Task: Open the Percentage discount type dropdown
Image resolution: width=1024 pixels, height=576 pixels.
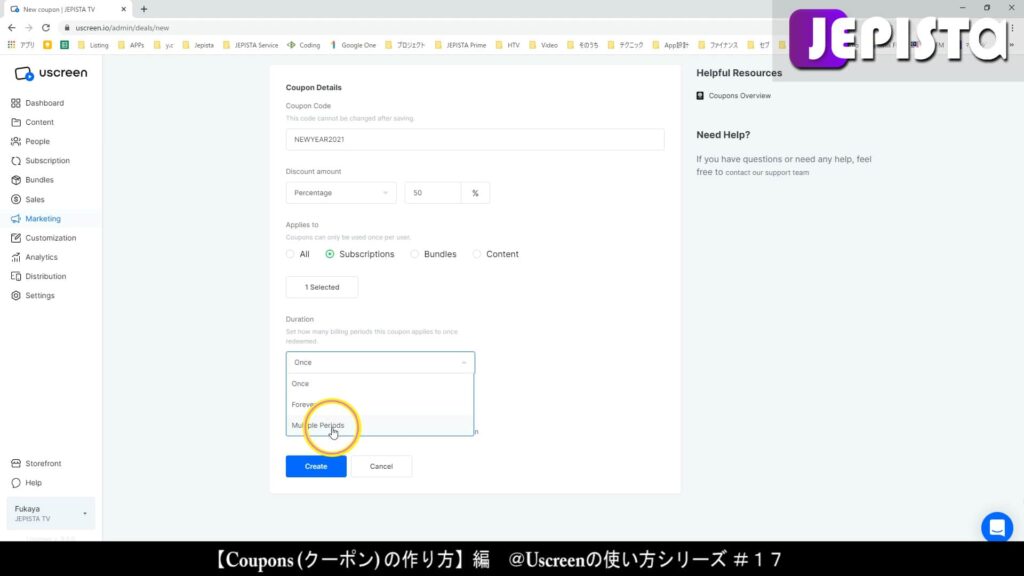Action: coord(341,193)
